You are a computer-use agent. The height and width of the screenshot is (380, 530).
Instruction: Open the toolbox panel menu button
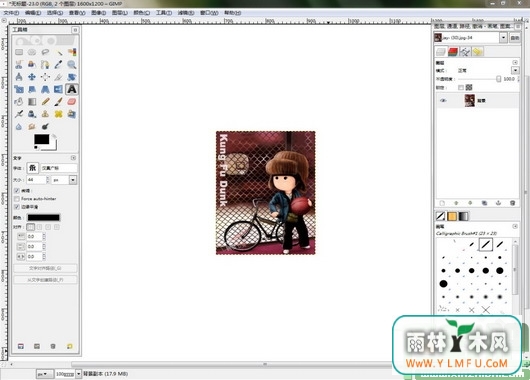(75, 30)
